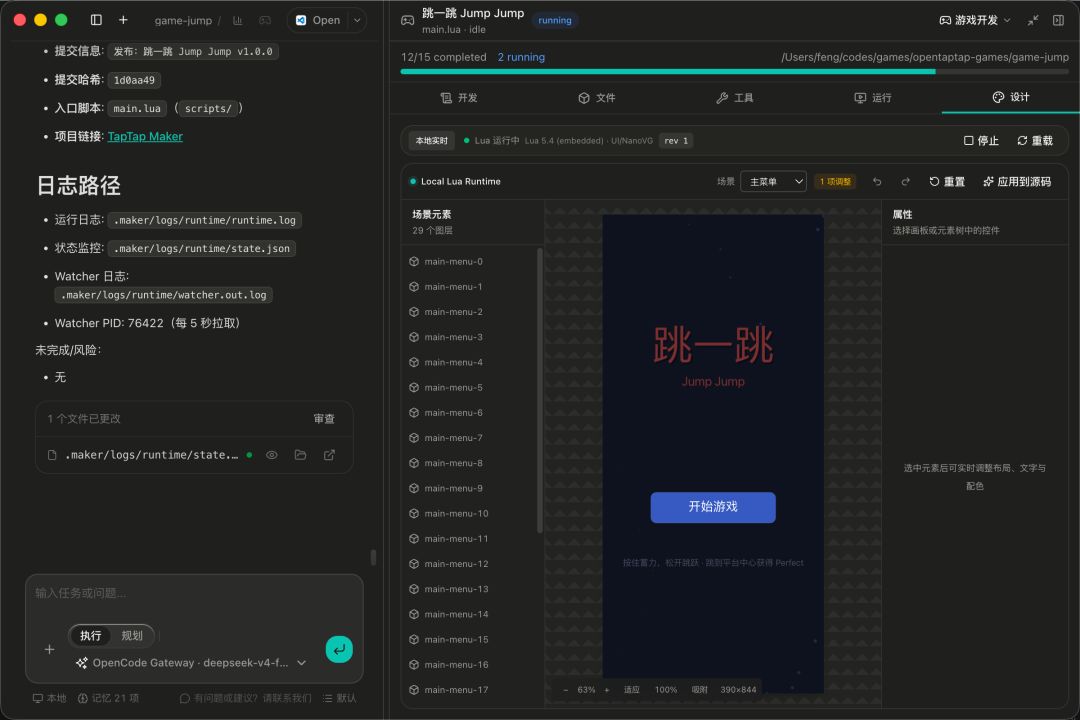Open the bar chart icon next to game-jump

click(x=238, y=21)
